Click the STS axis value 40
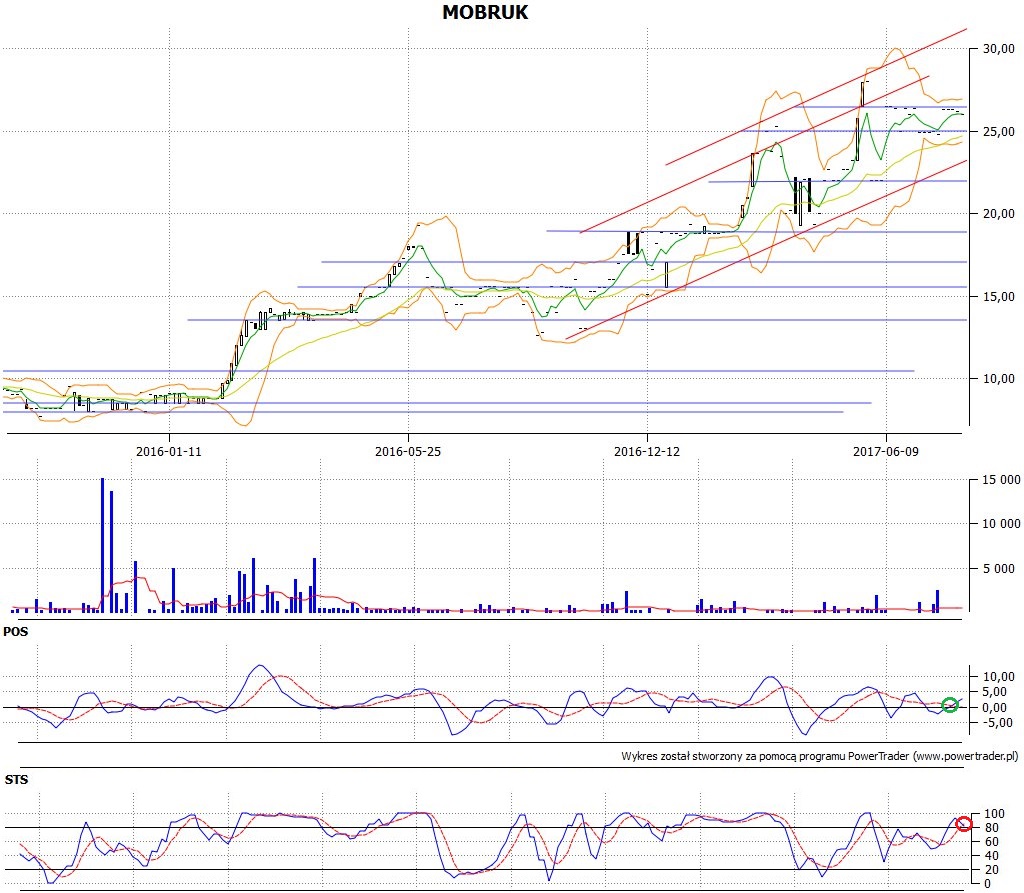 991,856
